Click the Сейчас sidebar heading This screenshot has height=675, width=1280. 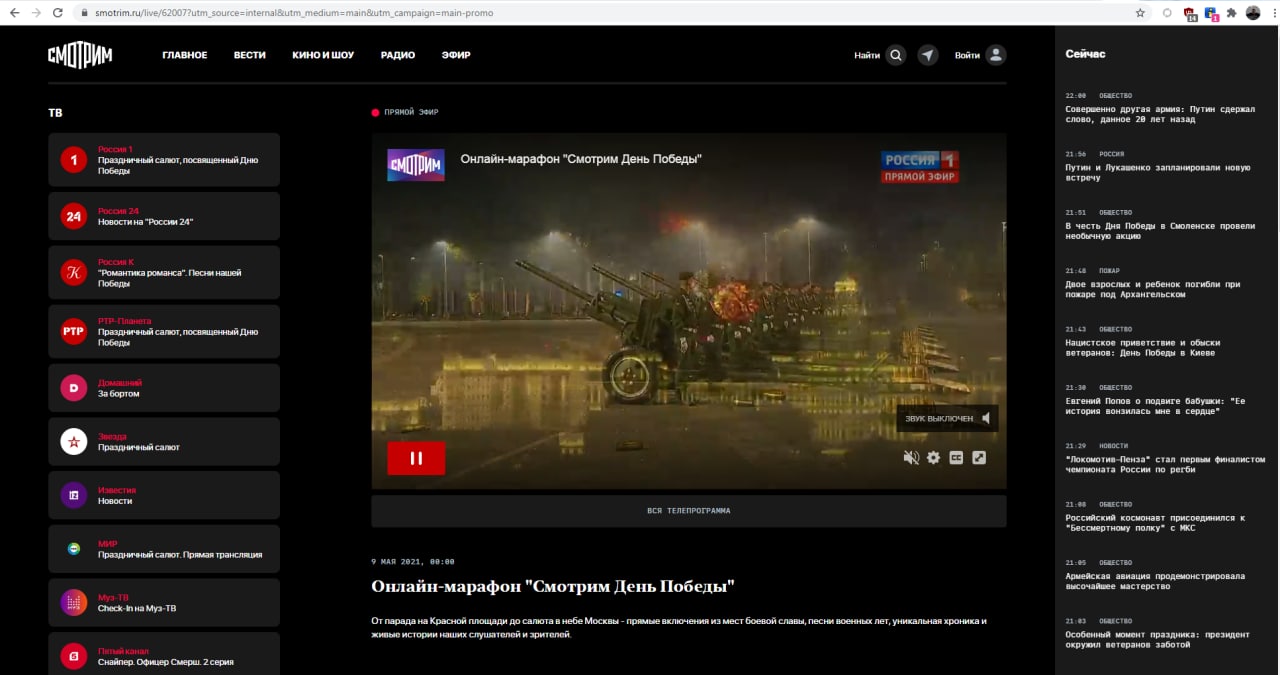click(x=1085, y=54)
